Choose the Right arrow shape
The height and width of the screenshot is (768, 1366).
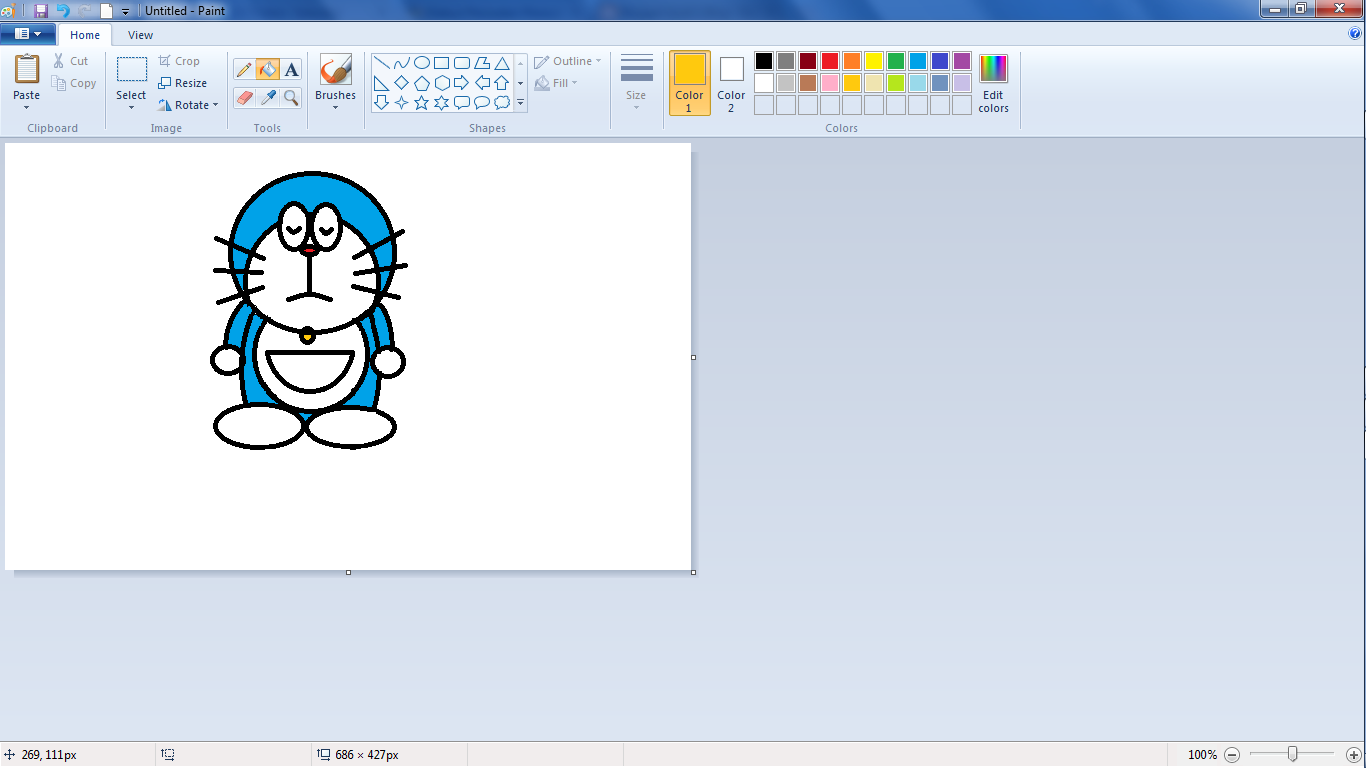point(462,82)
